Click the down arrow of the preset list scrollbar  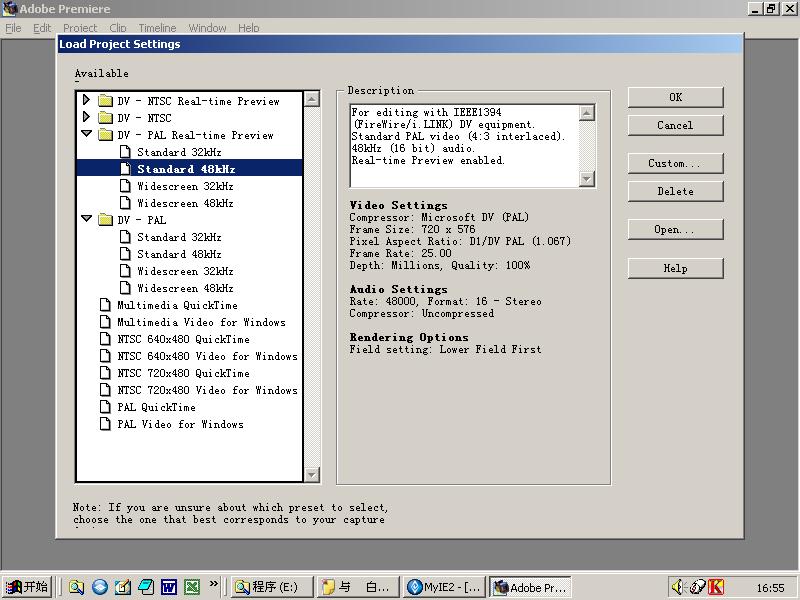312,474
